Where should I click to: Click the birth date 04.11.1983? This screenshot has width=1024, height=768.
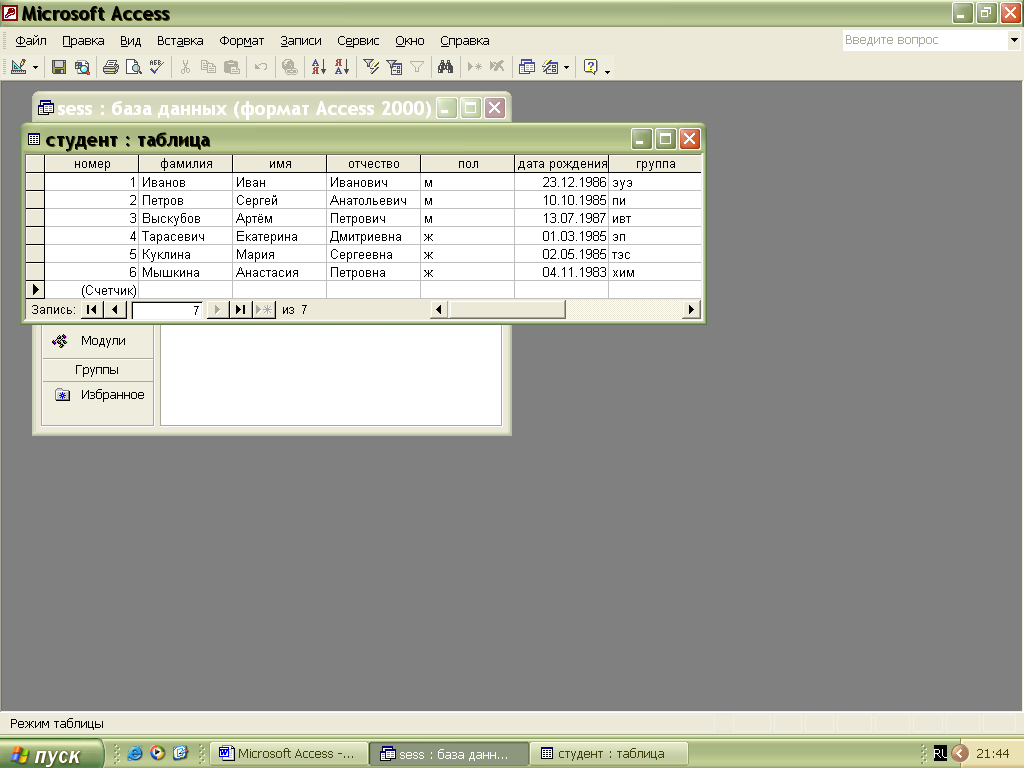(x=562, y=272)
